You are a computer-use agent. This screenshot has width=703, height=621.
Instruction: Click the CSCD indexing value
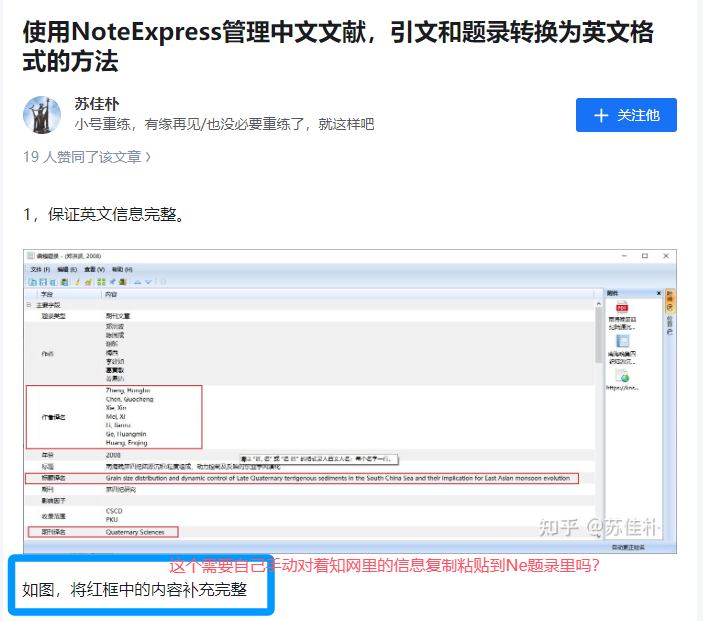click(x=114, y=511)
